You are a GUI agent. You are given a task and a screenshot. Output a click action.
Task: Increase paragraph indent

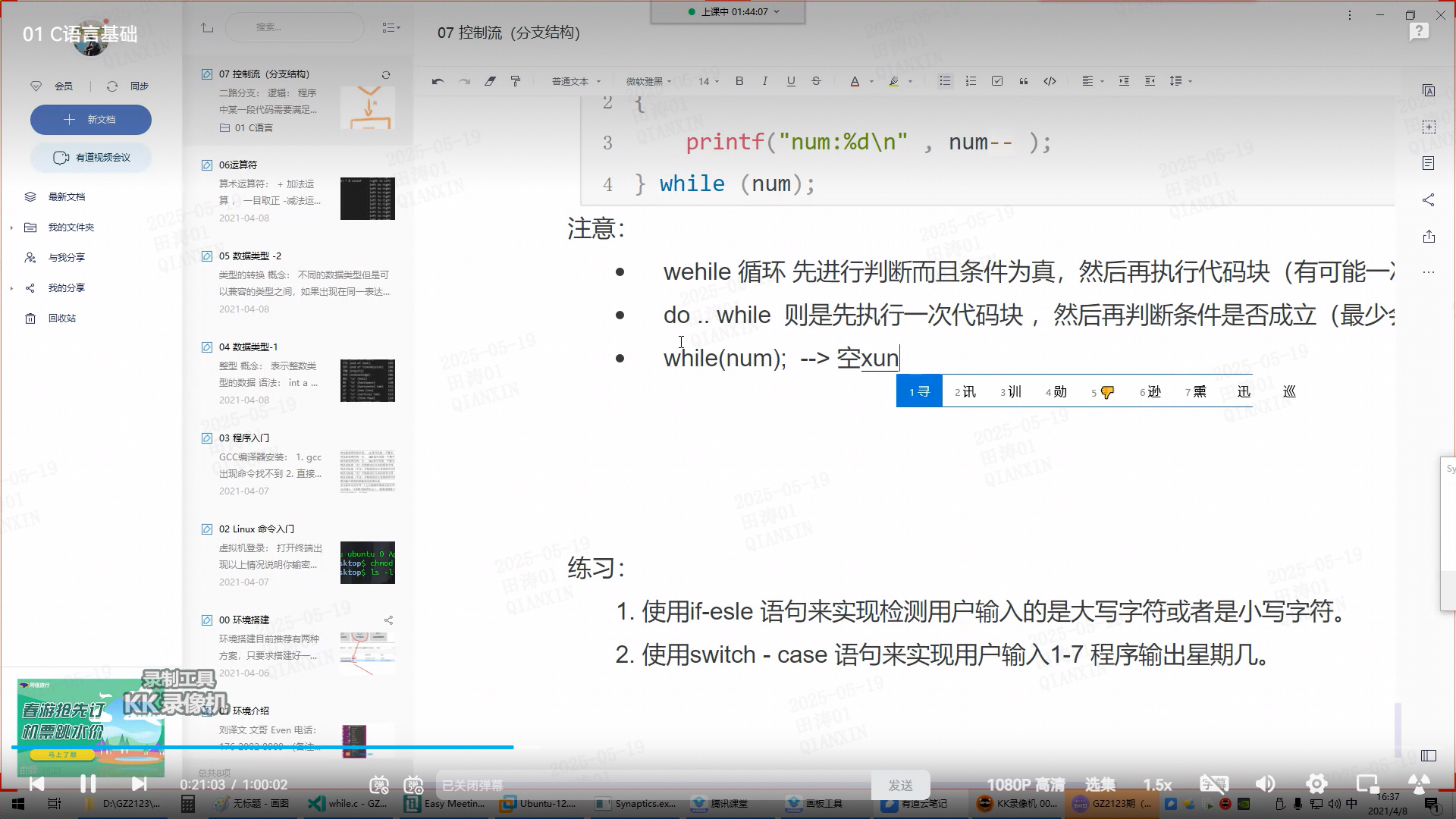(x=1124, y=81)
